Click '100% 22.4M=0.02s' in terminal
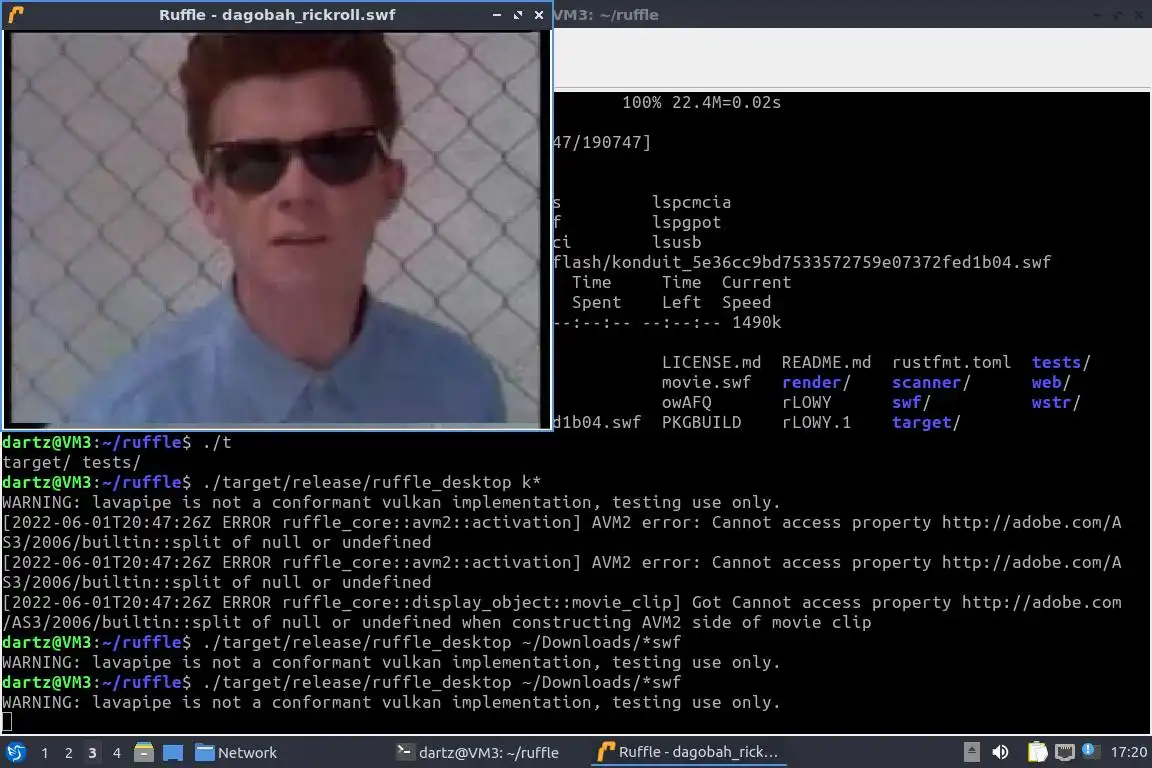1152x768 pixels. point(702,102)
